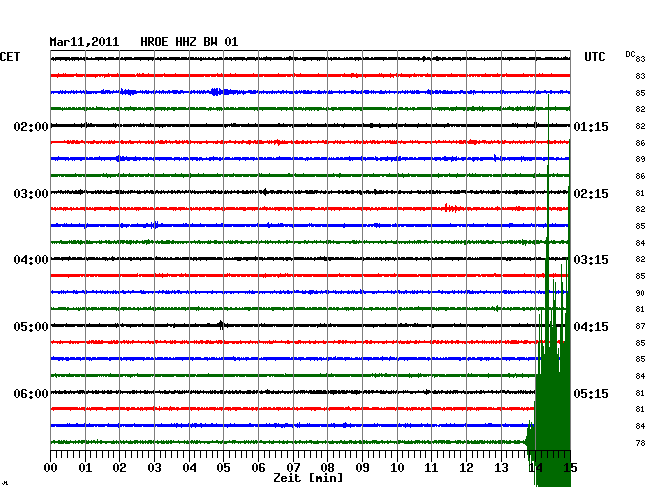Click the black spike on the 05:00 trace

click(222, 325)
